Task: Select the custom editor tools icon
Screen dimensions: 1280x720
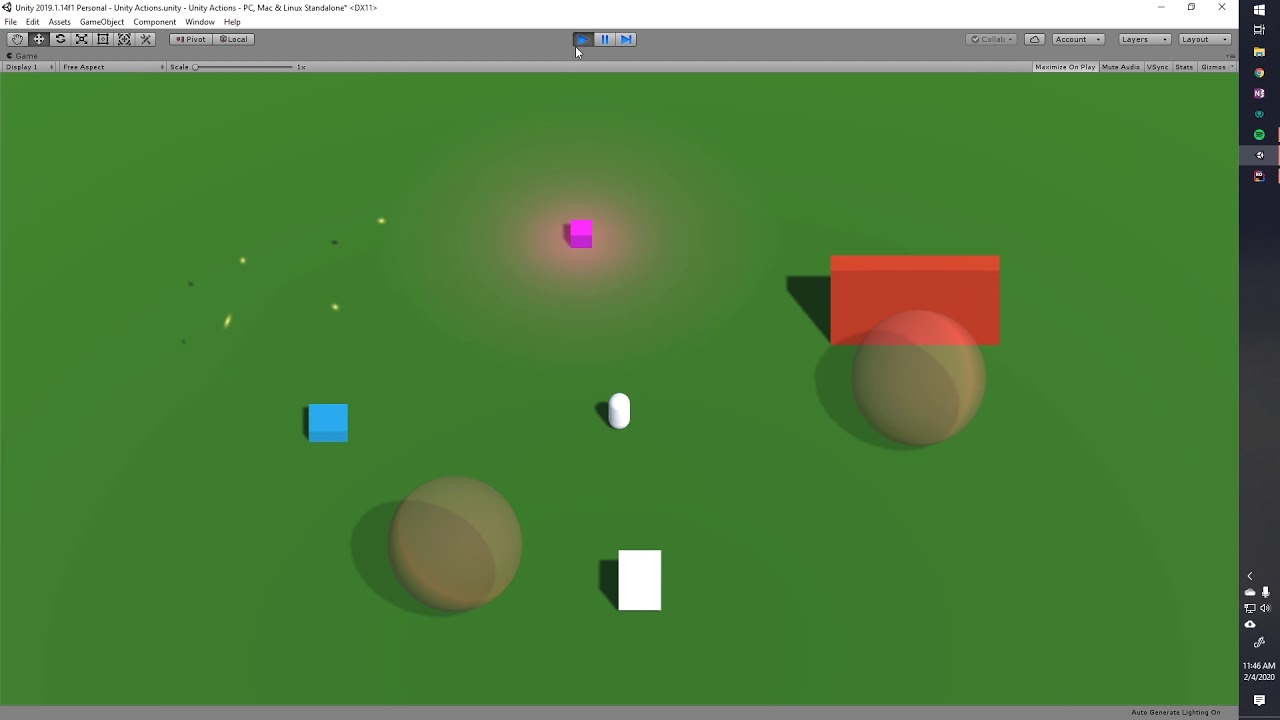Action: 146,39
